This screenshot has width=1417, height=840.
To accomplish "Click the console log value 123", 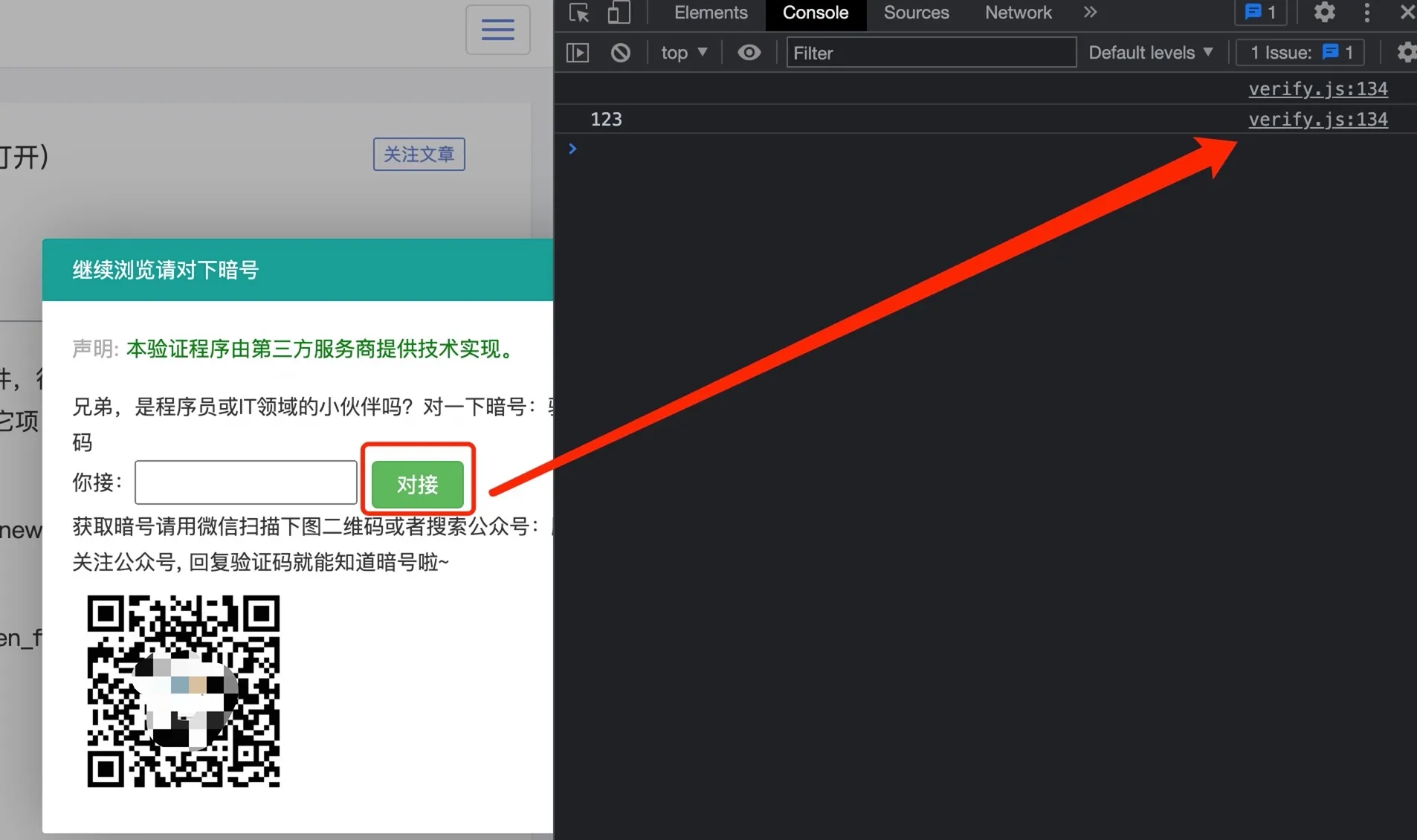I will pos(606,120).
